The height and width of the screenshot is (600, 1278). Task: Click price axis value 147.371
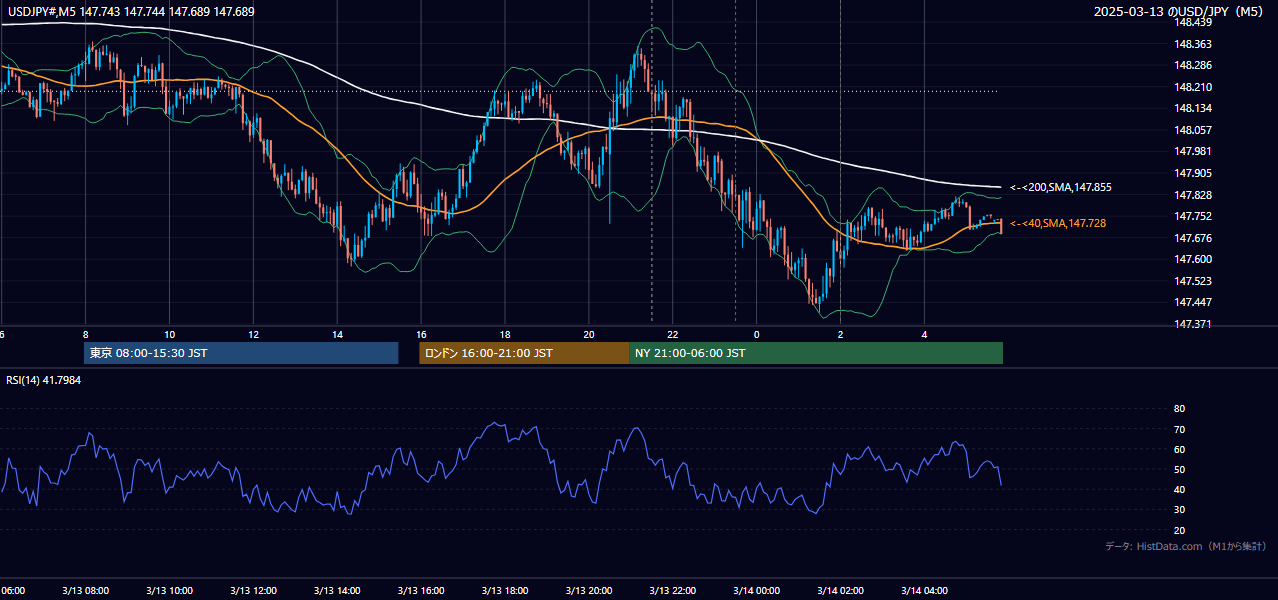click(1195, 324)
